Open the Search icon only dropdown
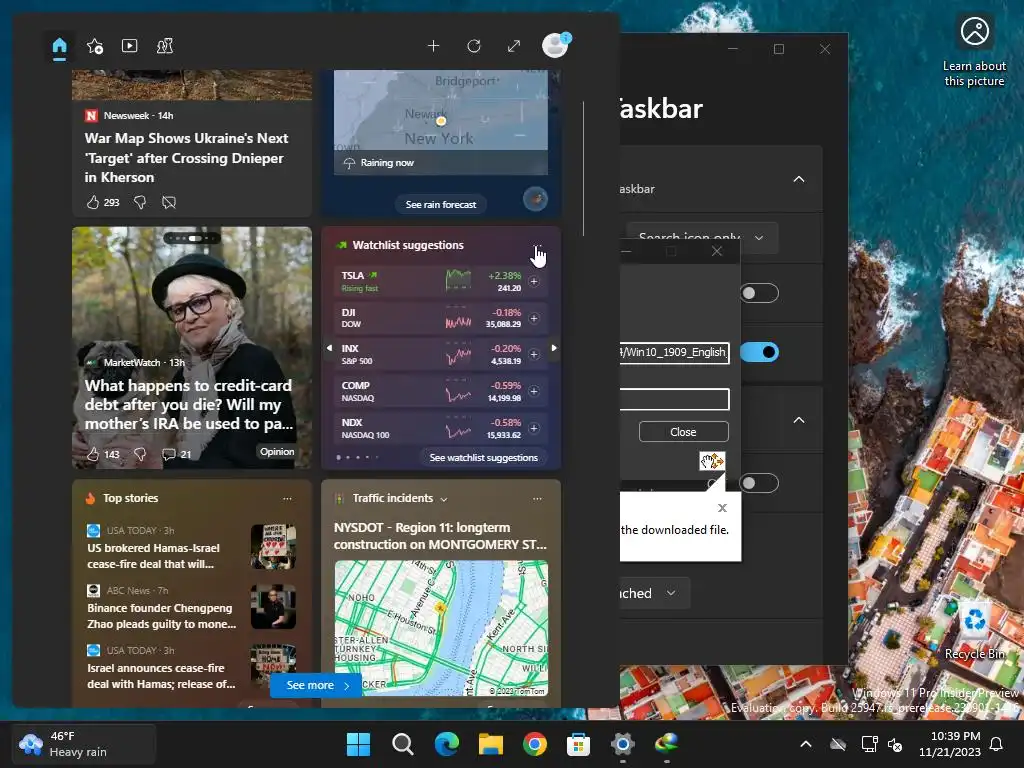 coord(702,238)
